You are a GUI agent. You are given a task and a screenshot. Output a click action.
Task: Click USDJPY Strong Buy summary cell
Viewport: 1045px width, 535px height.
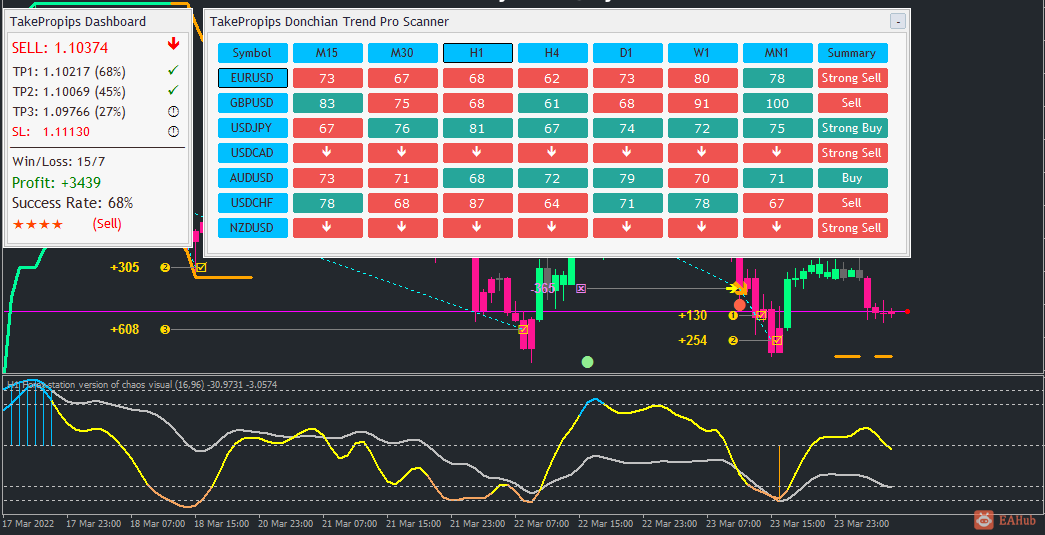pos(853,128)
